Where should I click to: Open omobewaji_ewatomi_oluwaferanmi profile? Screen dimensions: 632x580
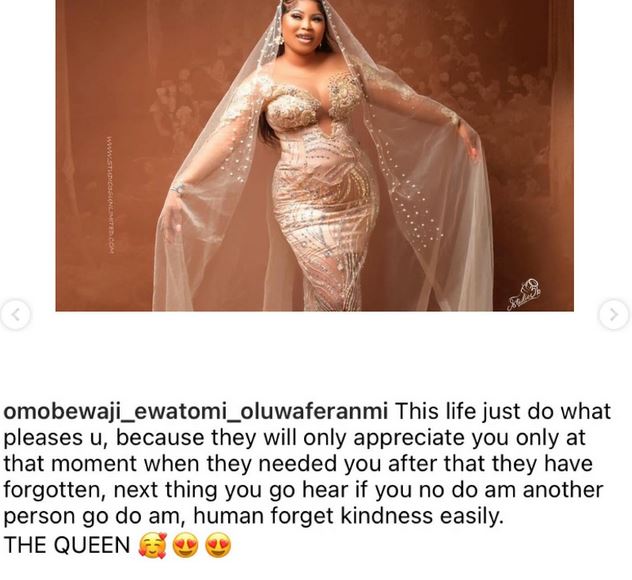(195, 412)
